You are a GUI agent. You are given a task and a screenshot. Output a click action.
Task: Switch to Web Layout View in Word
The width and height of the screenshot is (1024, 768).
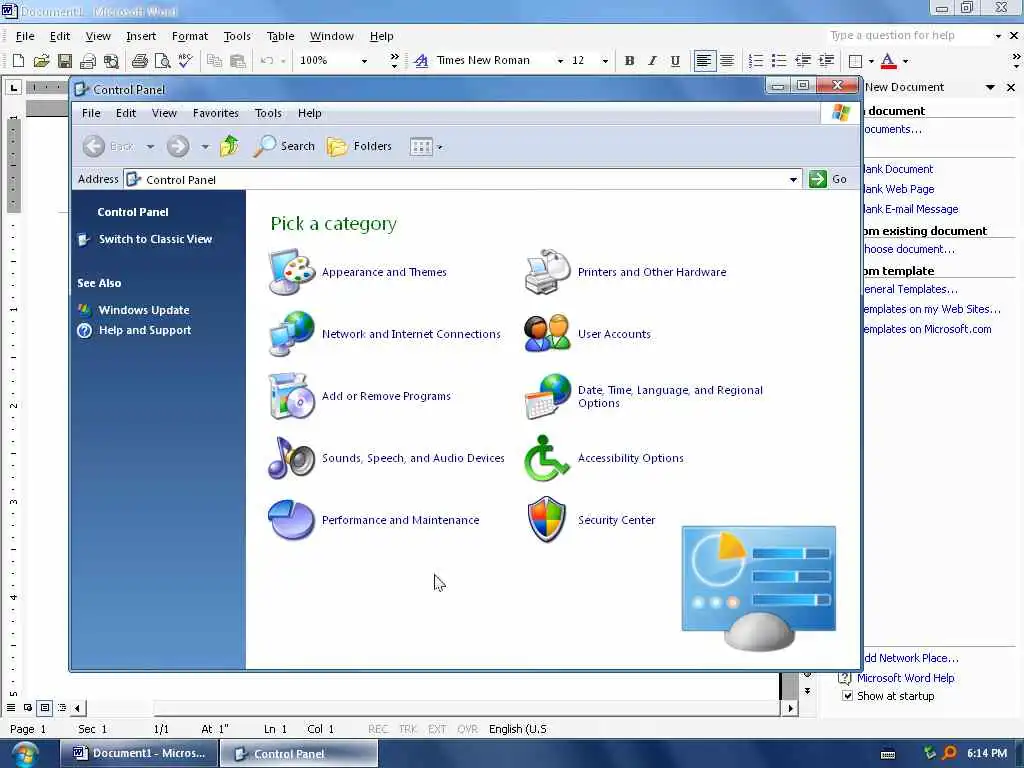(x=27, y=707)
